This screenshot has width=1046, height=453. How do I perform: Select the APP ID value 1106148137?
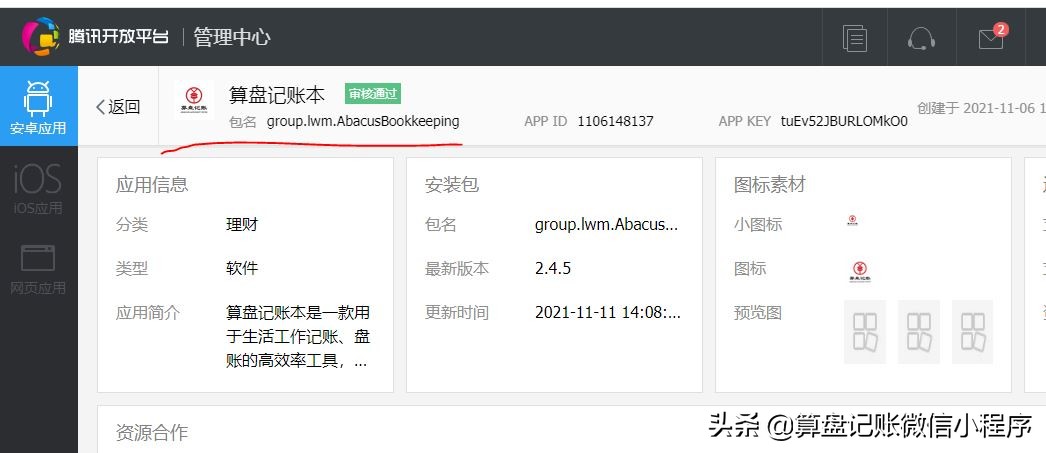[x=615, y=121]
